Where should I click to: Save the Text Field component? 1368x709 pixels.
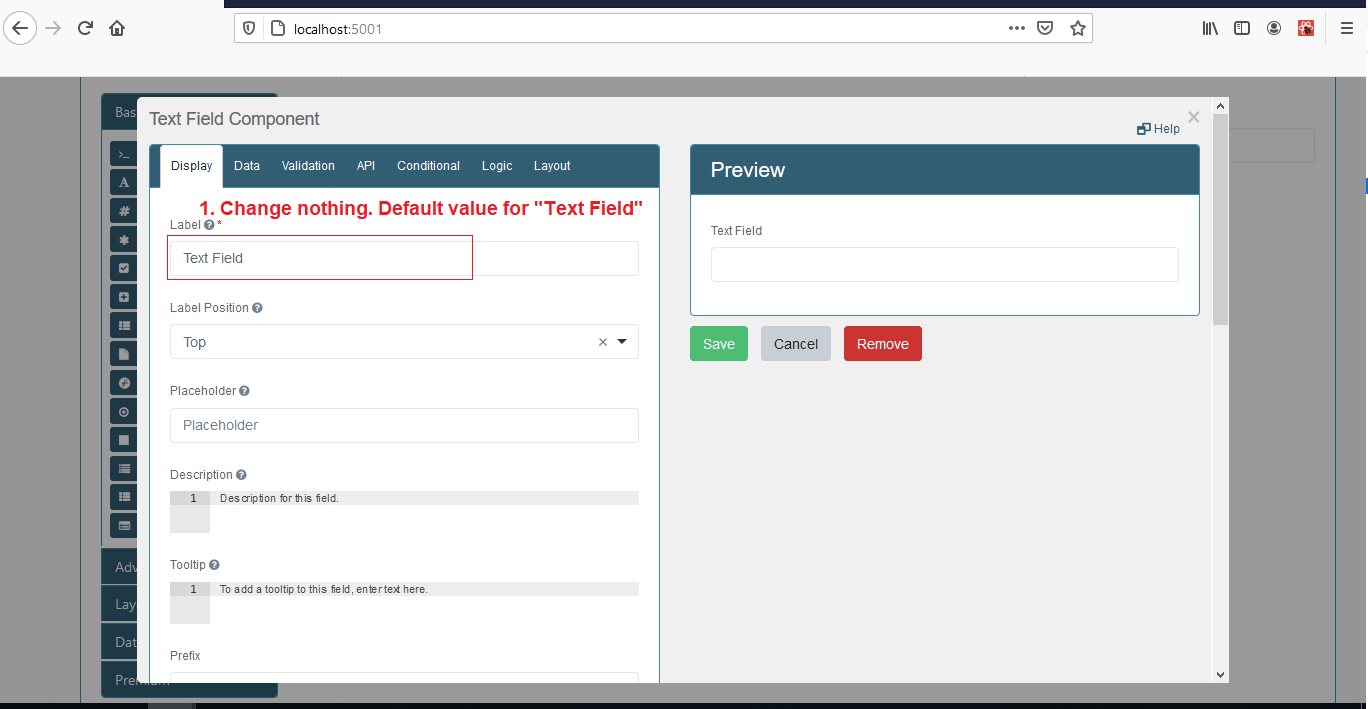[718, 343]
